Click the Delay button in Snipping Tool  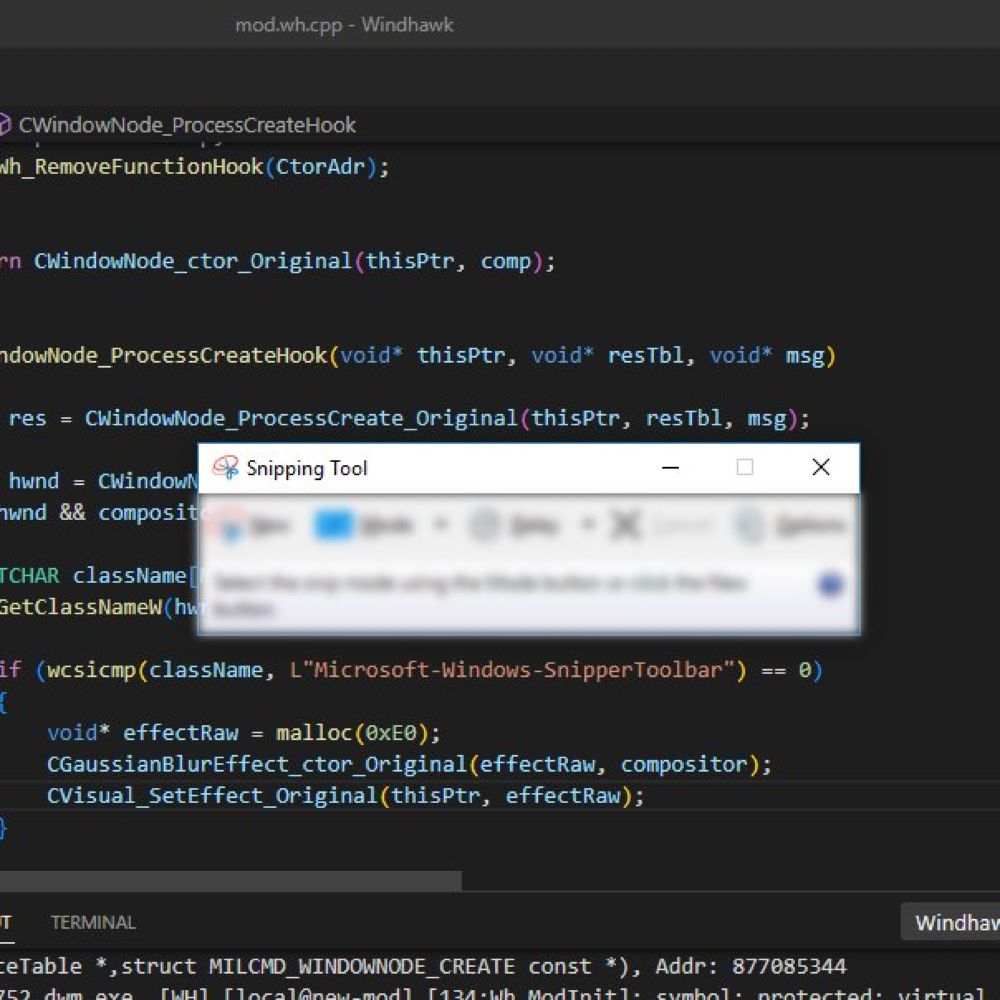point(514,526)
